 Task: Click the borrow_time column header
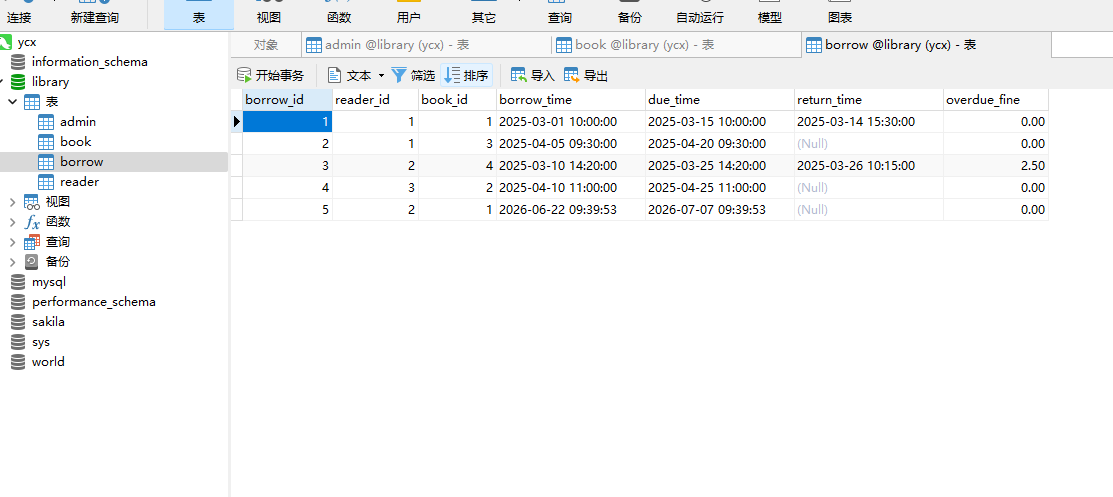click(571, 100)
